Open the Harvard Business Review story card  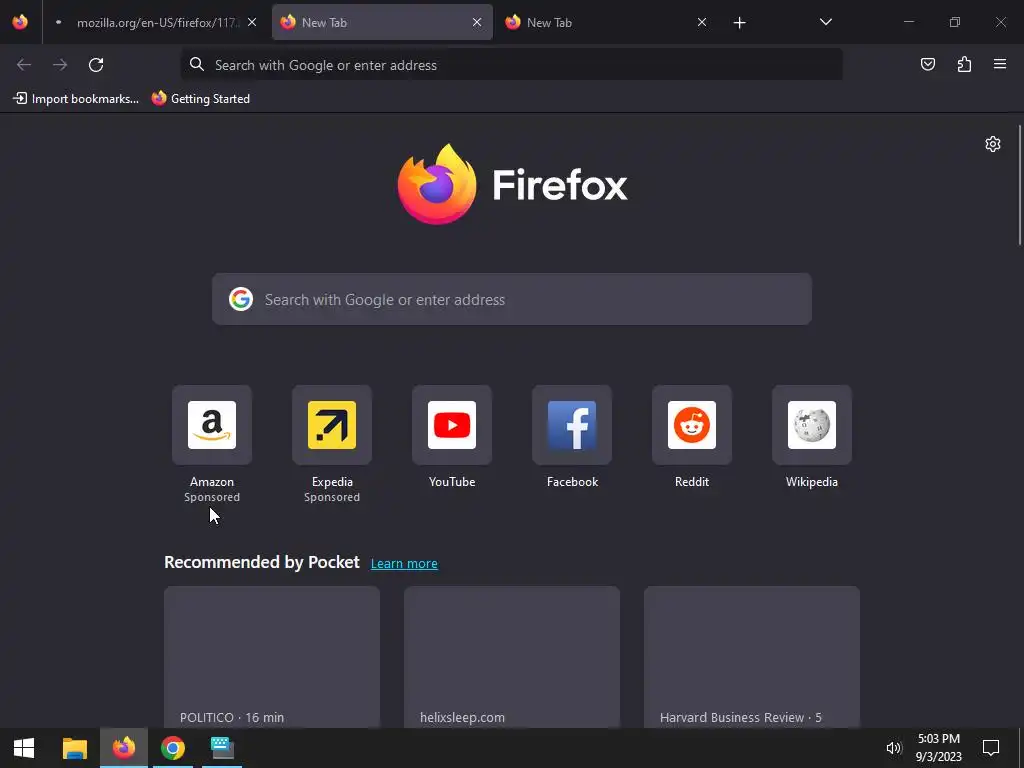[752, 657]
